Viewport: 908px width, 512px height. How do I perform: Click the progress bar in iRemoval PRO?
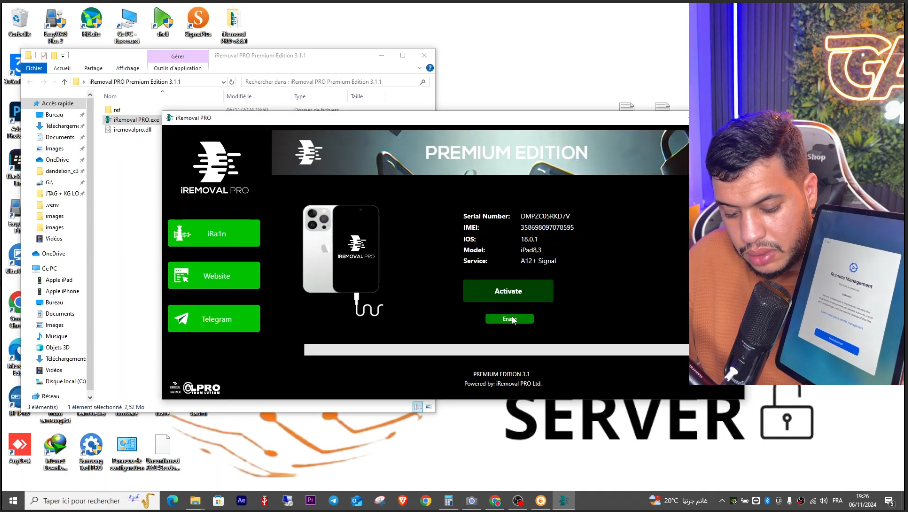[x=496, y=349]
